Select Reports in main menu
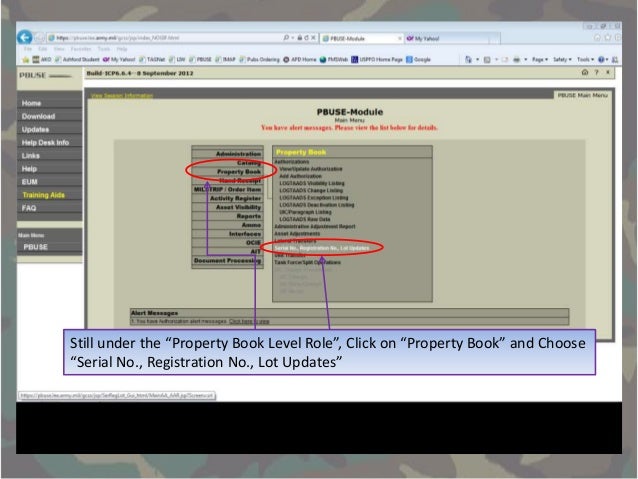 (227, 216)
